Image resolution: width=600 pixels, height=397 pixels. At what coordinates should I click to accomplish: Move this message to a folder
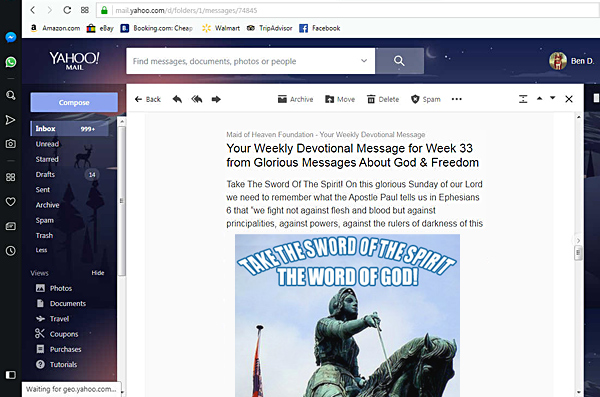point(340,99)
